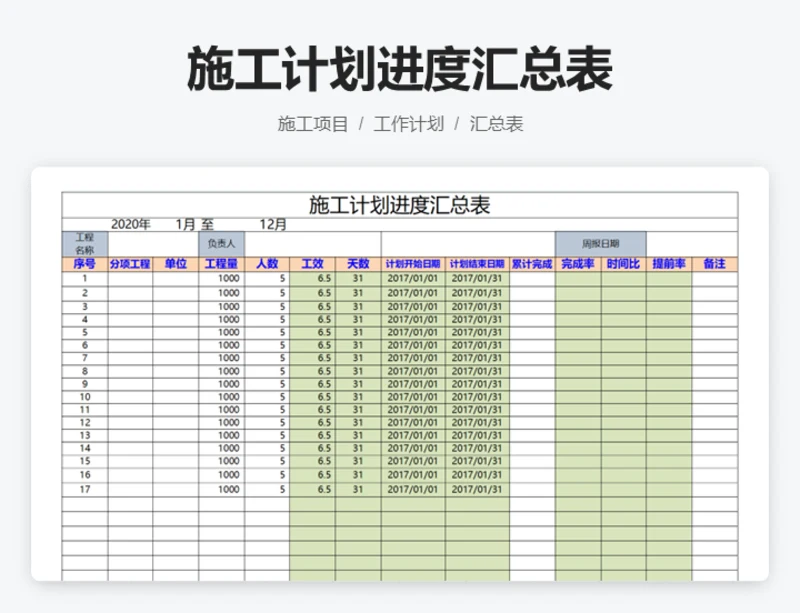Click the spreadsheet preview thumbnail title
This screenshot has width=800, height=613.
399,205
